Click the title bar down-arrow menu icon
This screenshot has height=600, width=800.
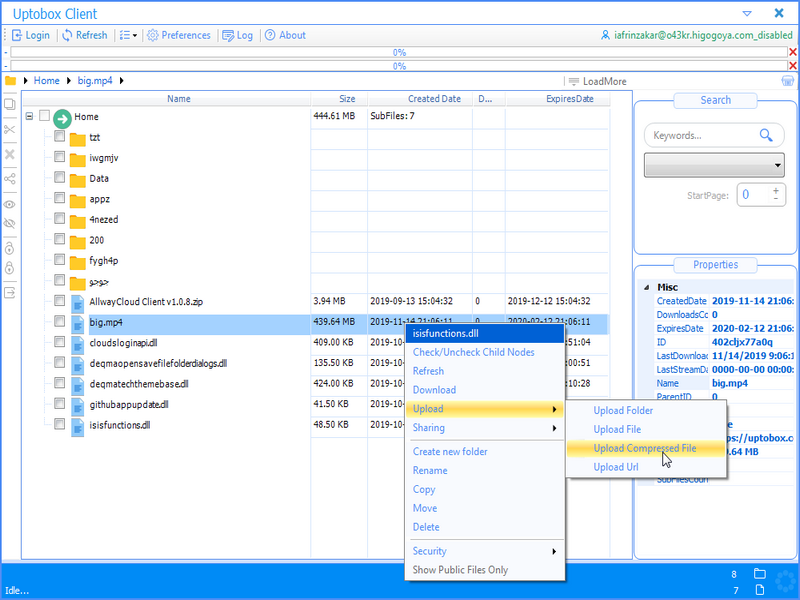747,14
